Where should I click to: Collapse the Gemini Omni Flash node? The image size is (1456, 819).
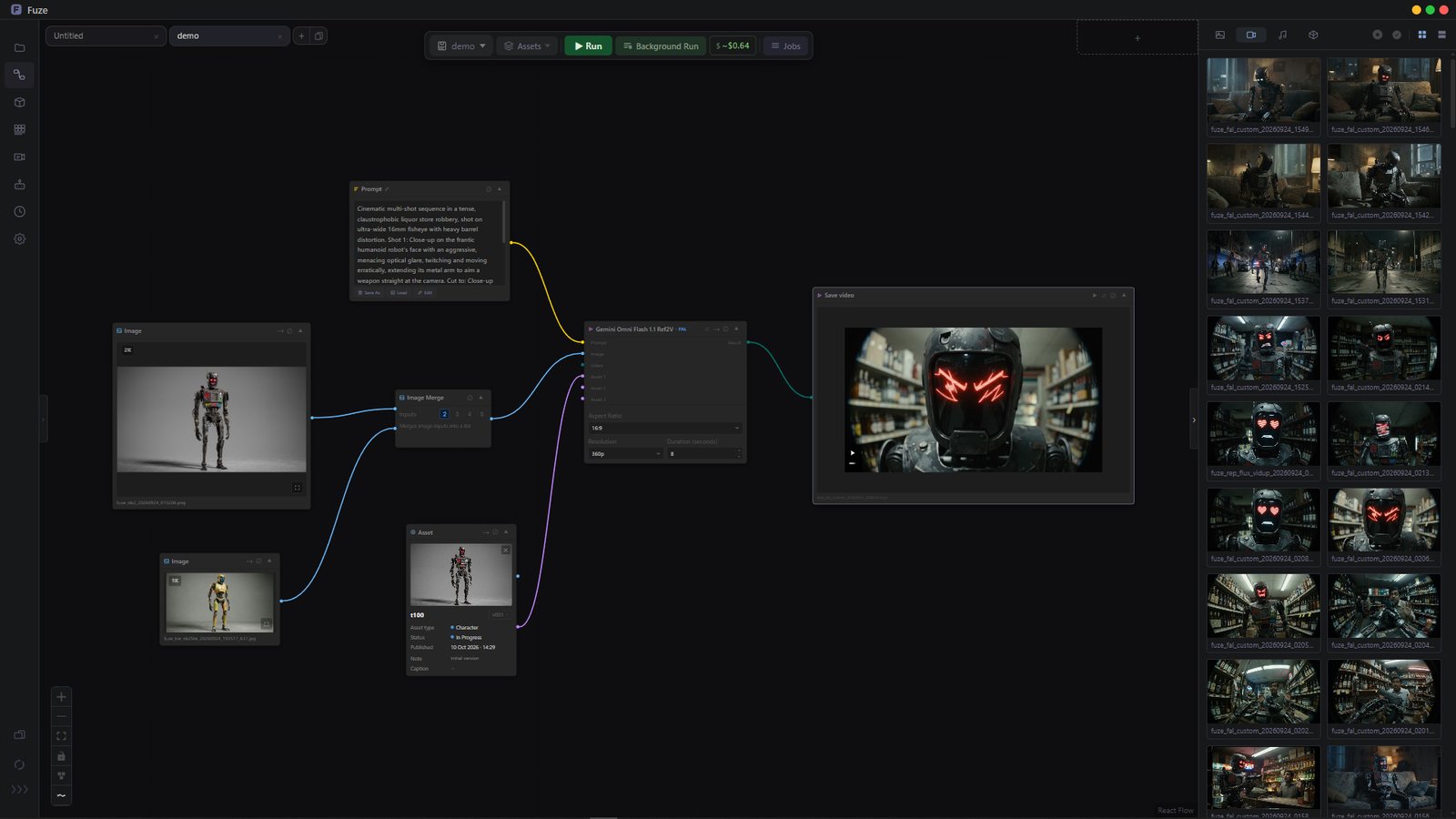[x=736, y=329]
